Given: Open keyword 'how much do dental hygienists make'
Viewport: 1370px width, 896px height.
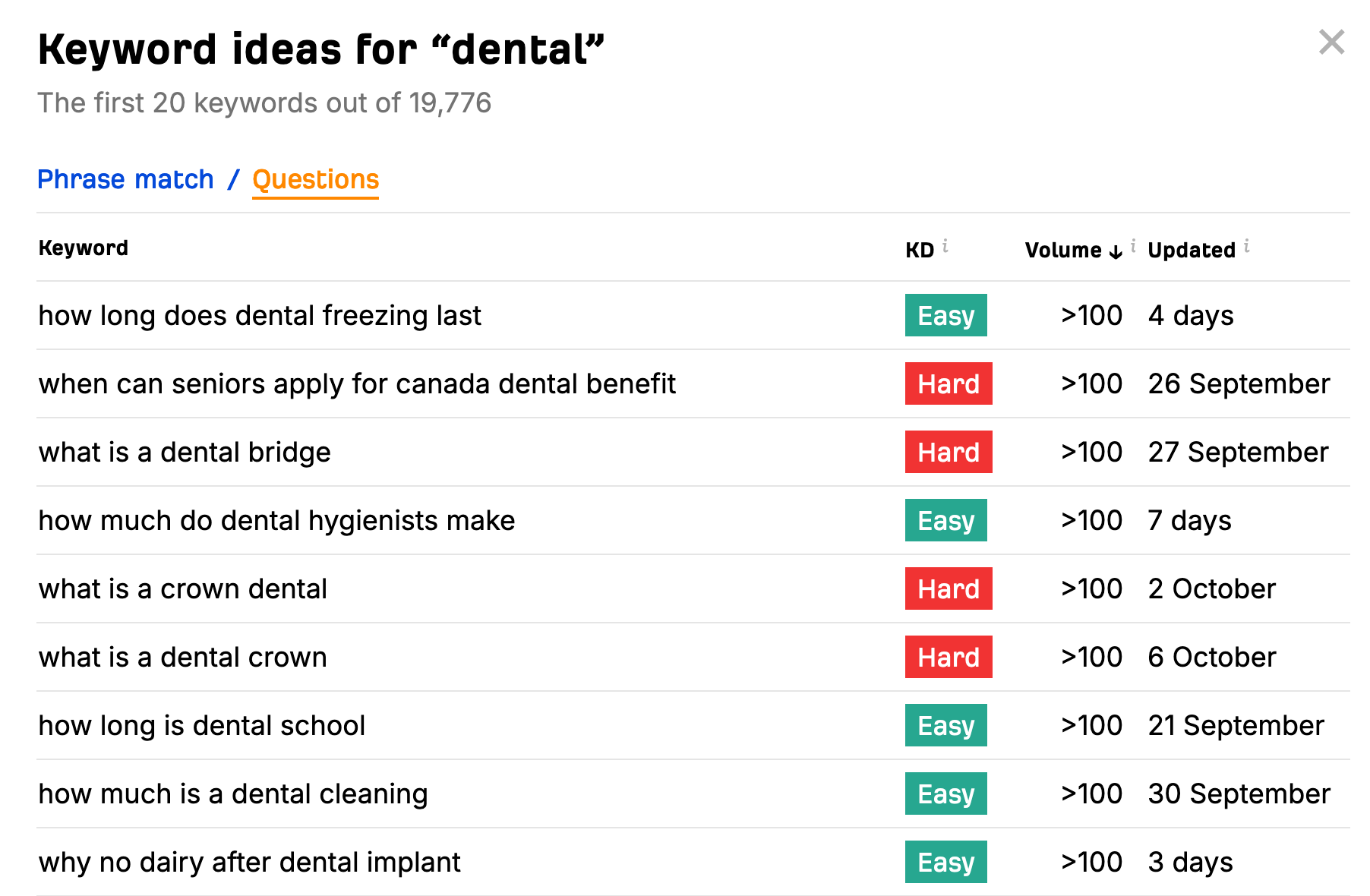Looking at the screenshot, I should click(x=276, y=521).
